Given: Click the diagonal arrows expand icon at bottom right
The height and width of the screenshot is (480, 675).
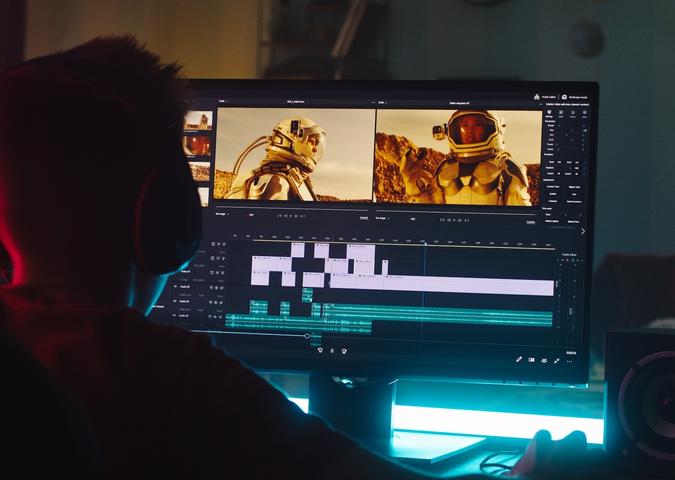Looking at the screenshot, I should point(557,360).
